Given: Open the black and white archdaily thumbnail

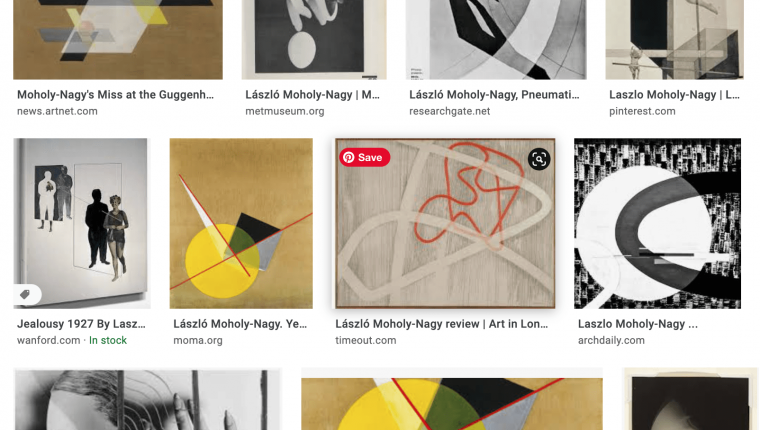Looking at the screenshot, I should coord(657,223).
